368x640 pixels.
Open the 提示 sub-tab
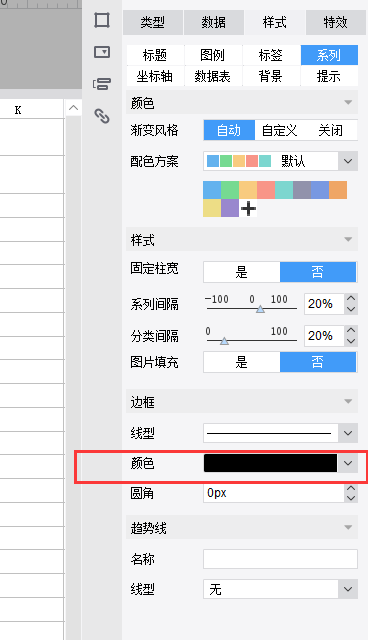[329, 76]
